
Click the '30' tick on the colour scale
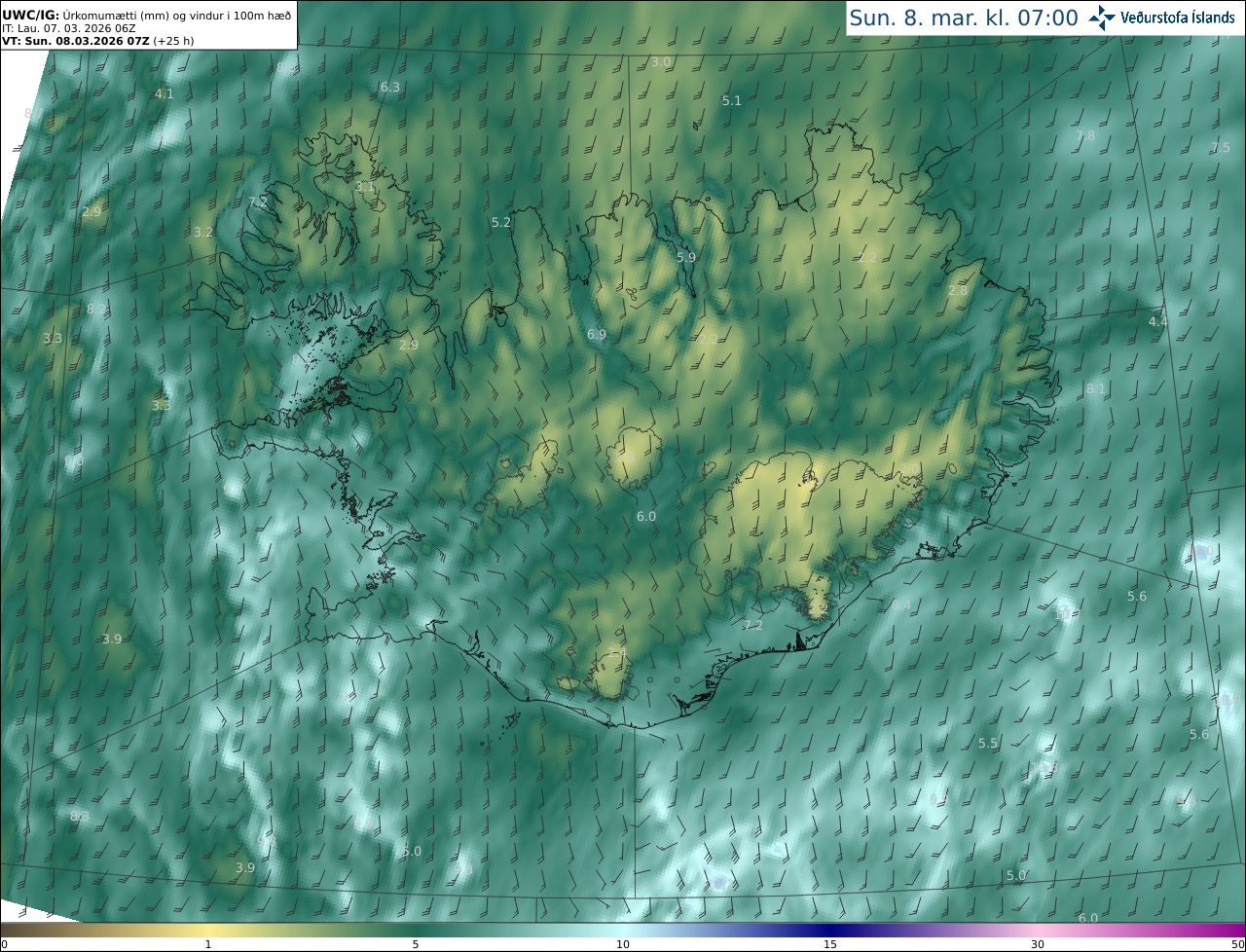pos(1038,944)
